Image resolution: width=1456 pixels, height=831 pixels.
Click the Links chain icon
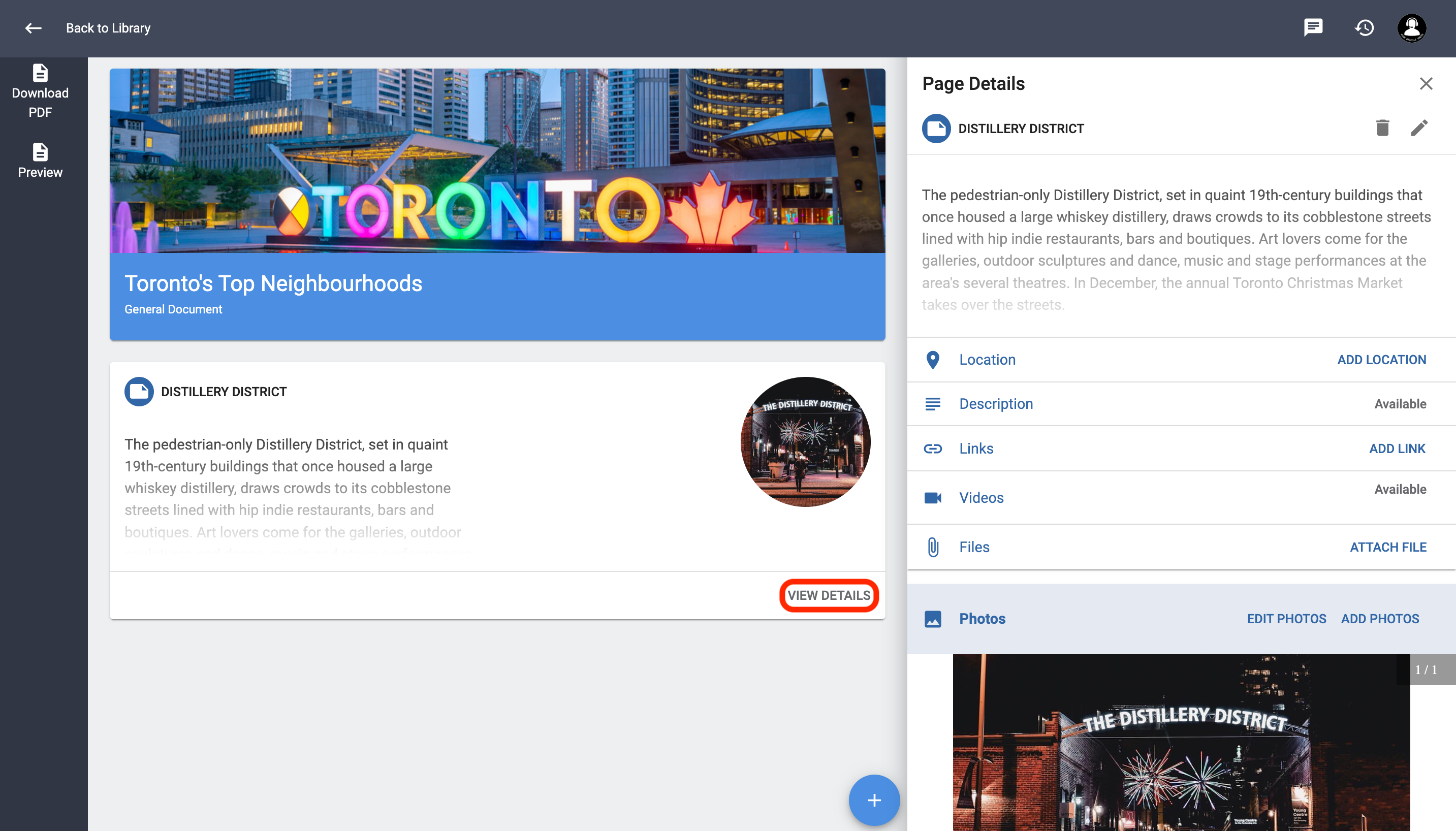click(933, 449)
